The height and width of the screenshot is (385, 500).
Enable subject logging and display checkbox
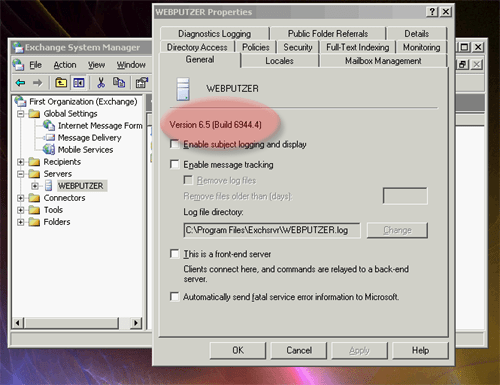tap(174, 144)
